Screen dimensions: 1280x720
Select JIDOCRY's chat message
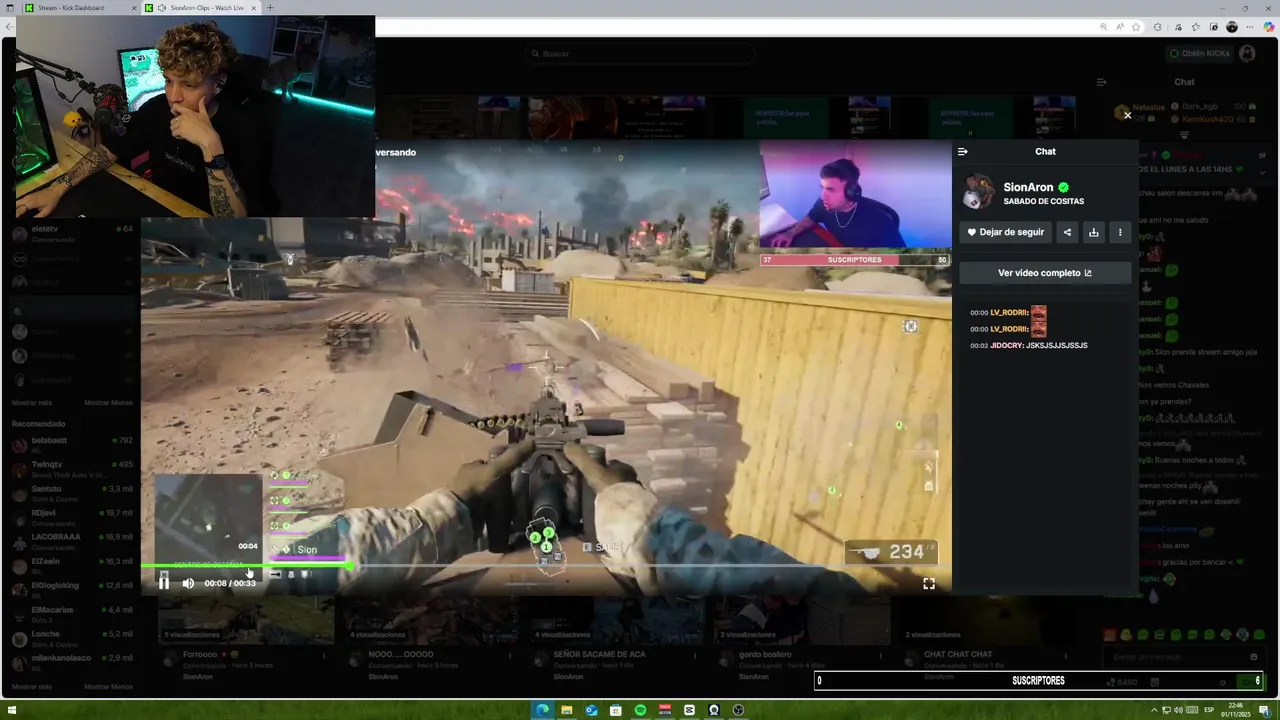pyautogui.click(x=1028, y=345)
